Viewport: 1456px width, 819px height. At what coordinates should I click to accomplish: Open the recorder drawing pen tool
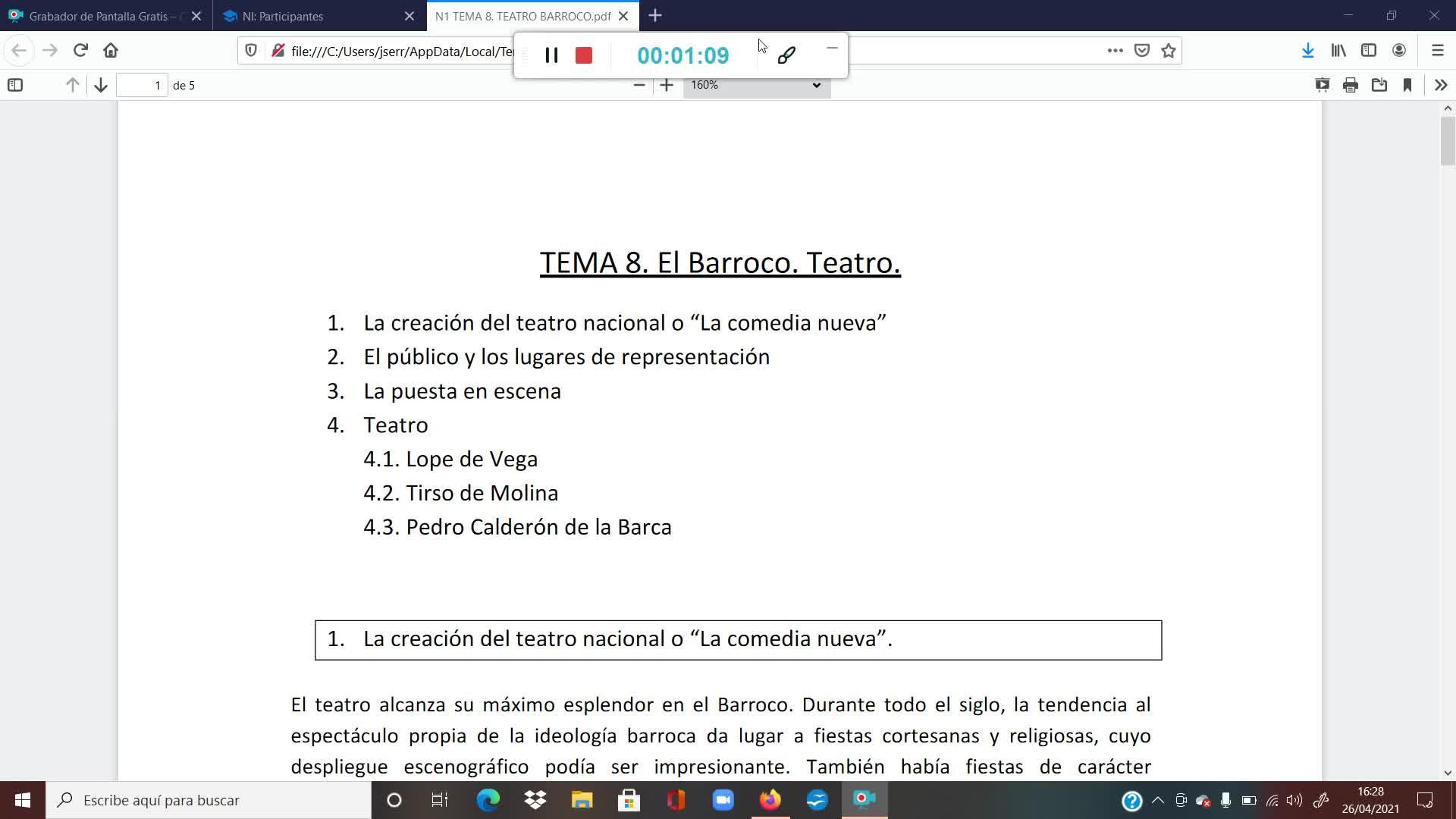[786, 55]
